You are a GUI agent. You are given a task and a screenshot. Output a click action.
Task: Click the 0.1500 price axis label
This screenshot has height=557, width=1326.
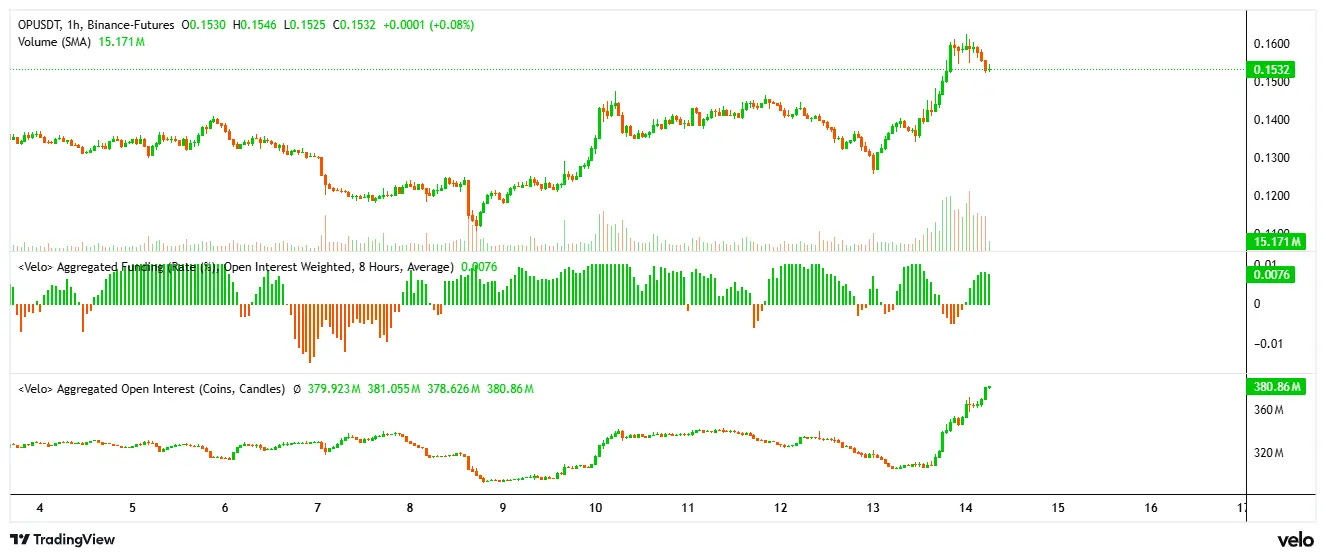tap(1270, 83)
